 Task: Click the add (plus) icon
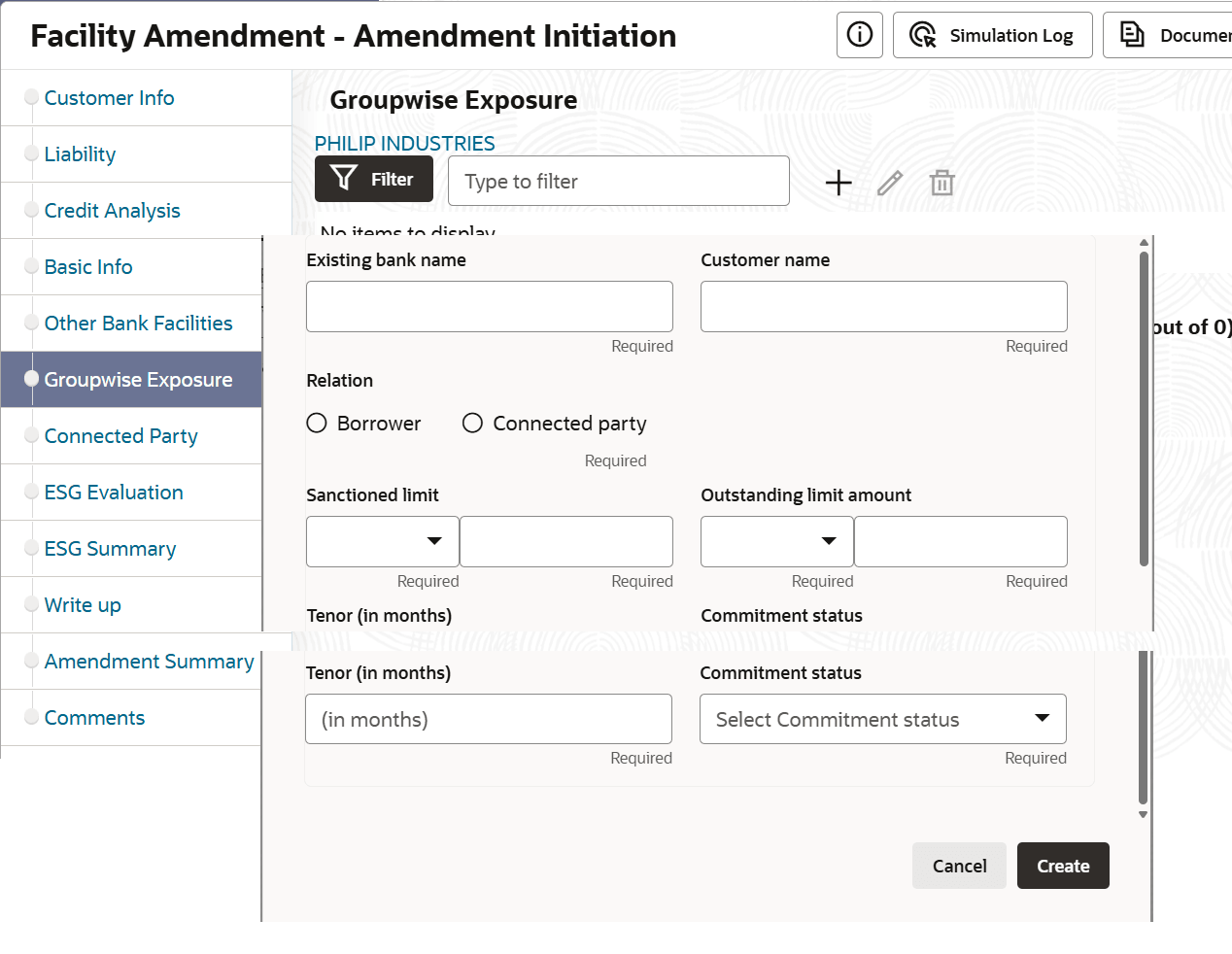pyautogui.click(x=838, y=183)
